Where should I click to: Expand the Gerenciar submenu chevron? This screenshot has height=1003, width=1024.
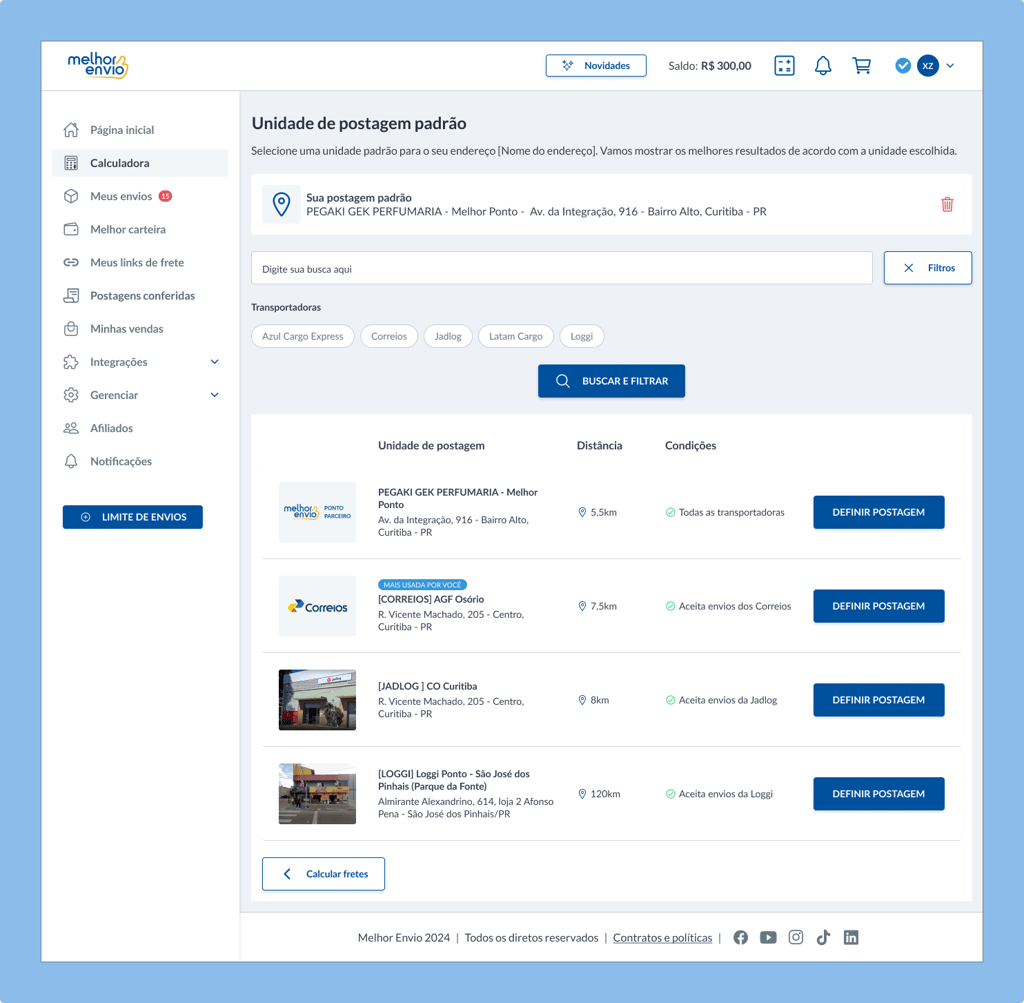tap(214, 395)
